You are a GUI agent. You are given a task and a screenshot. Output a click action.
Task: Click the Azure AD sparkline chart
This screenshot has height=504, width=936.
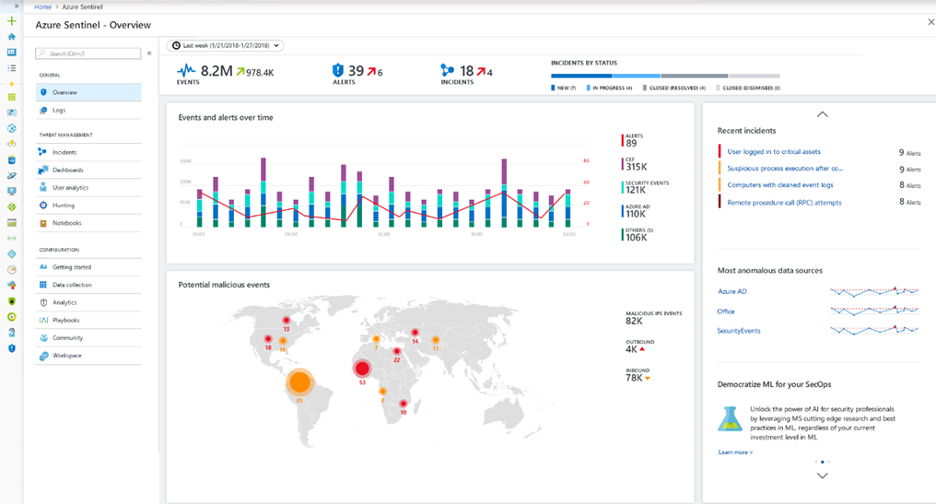[875, 291]
